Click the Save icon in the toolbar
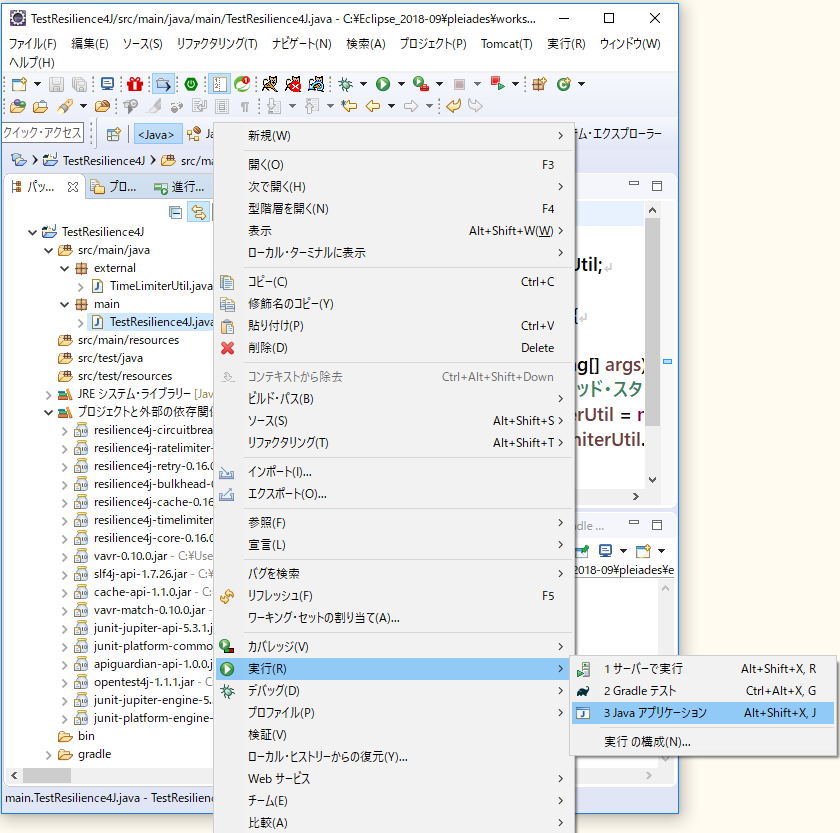Screen dimensions: 840x833 point(57,85)
